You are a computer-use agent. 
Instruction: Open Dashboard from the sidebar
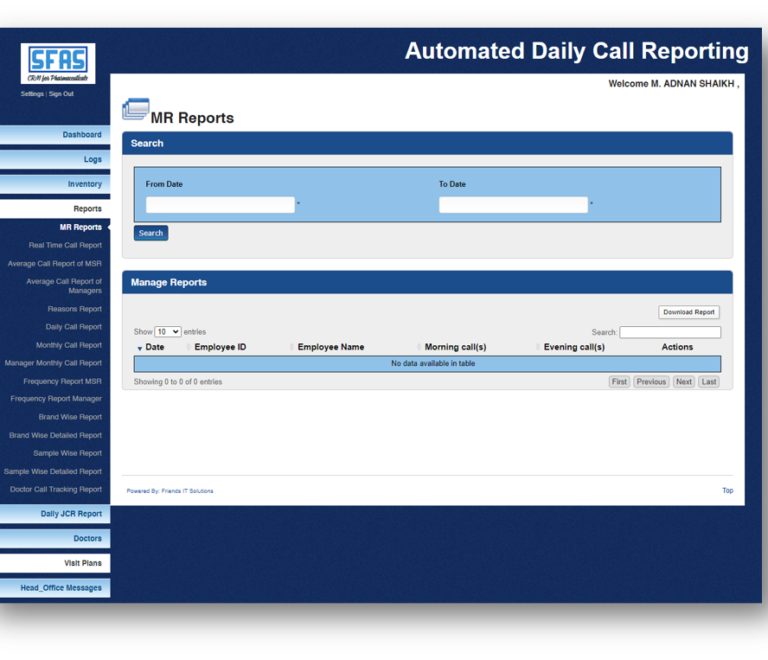click(x=82, y=135)
